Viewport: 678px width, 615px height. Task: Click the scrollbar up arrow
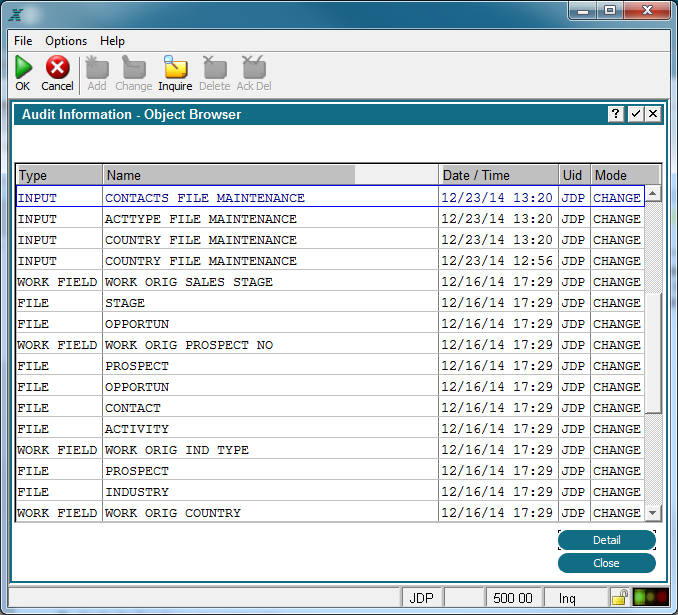(653, 193)
